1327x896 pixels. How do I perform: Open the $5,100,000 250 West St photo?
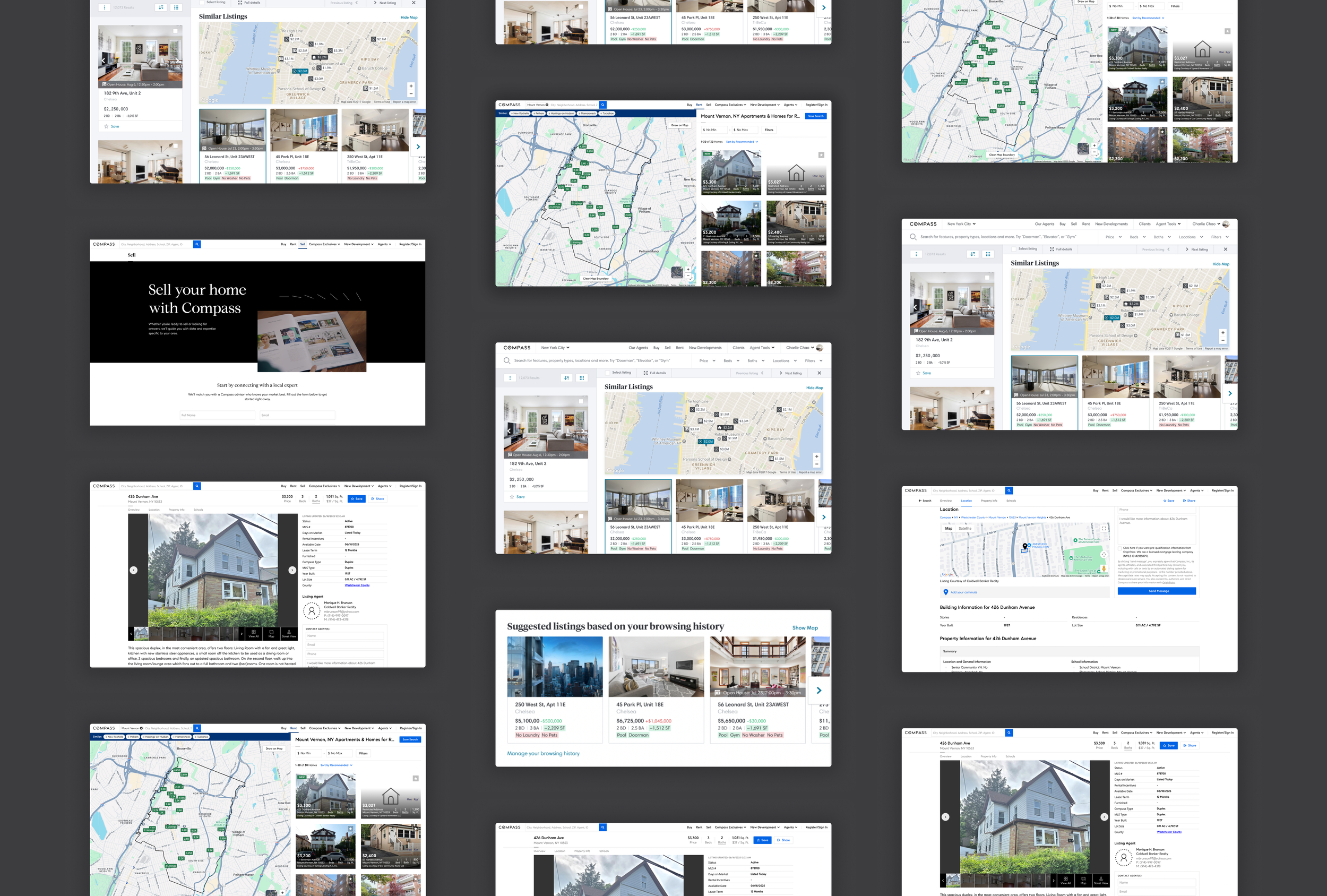pos(555,667)
